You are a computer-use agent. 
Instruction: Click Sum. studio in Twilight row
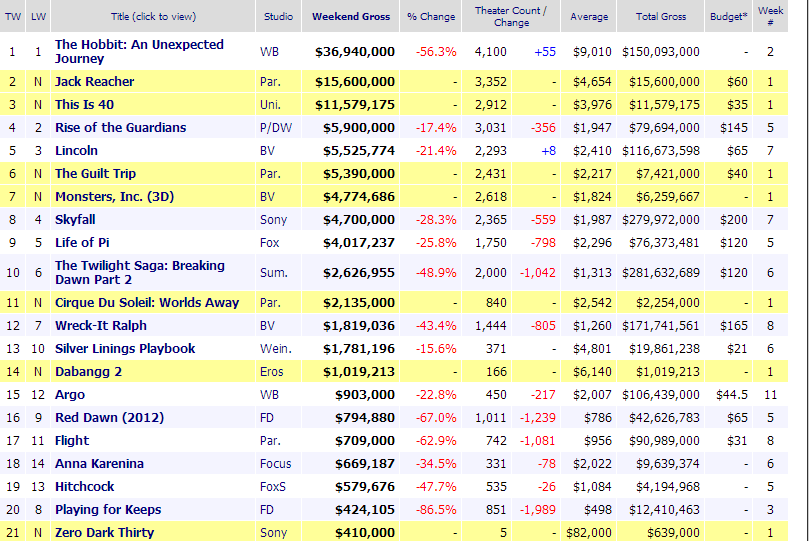[x=273, y=272]
